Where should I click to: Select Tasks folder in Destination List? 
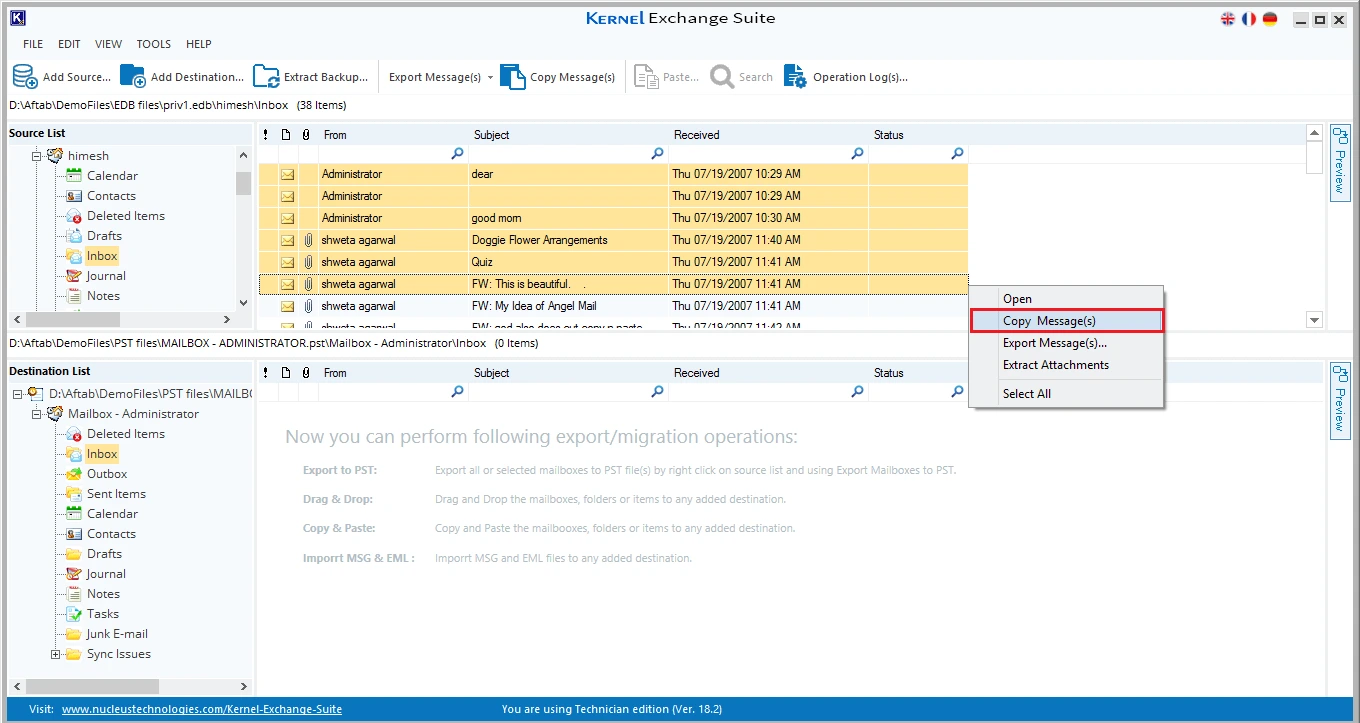click(x=103, y=614)
